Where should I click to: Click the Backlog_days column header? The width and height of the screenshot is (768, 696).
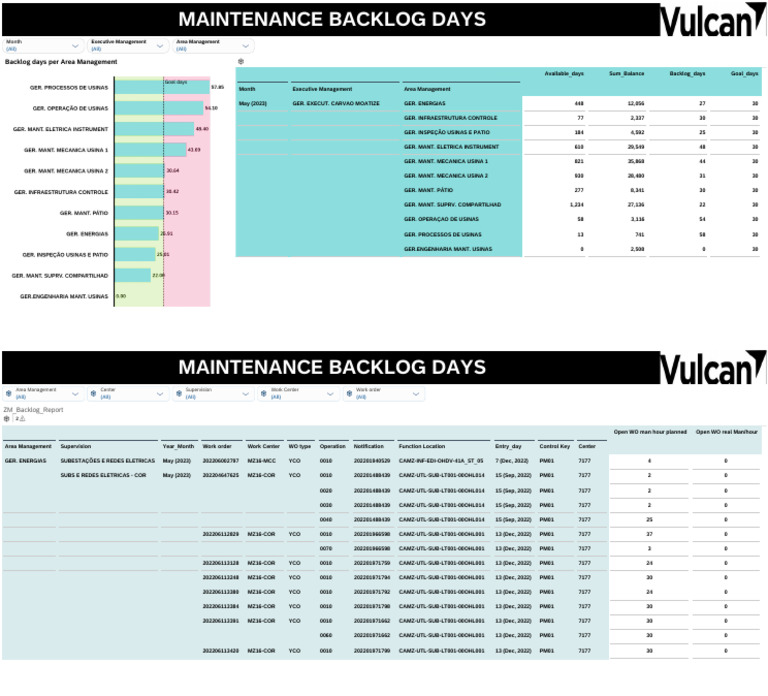pos(687,73)
